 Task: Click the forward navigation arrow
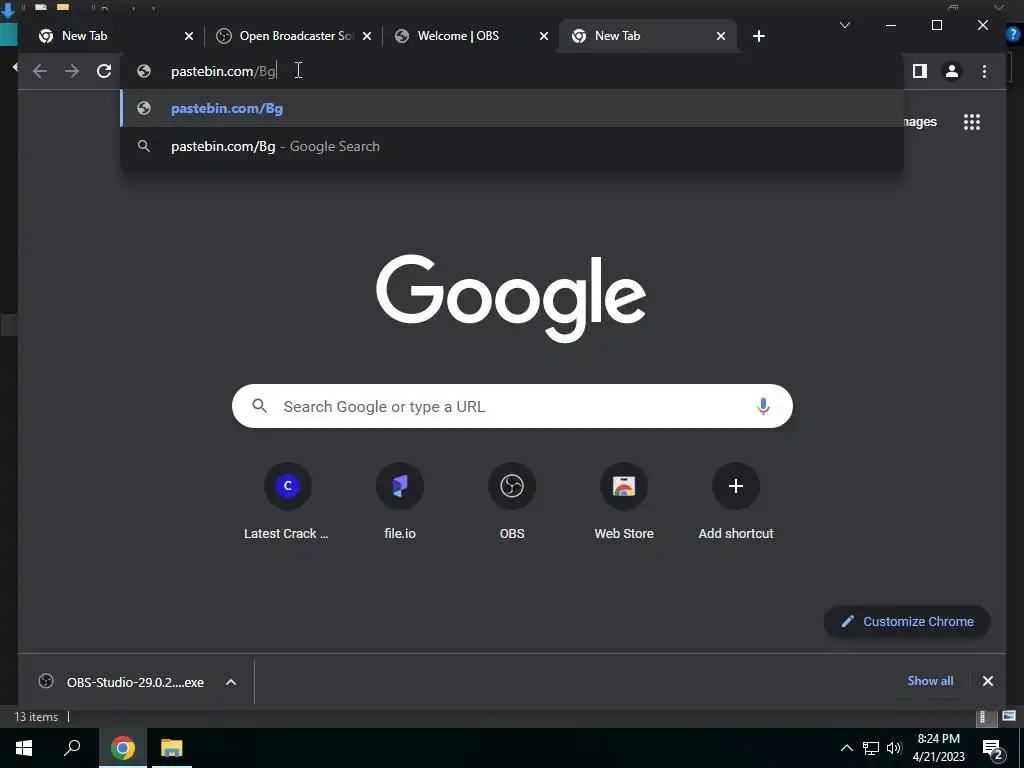pyautogui.click(x=72, y=71)
